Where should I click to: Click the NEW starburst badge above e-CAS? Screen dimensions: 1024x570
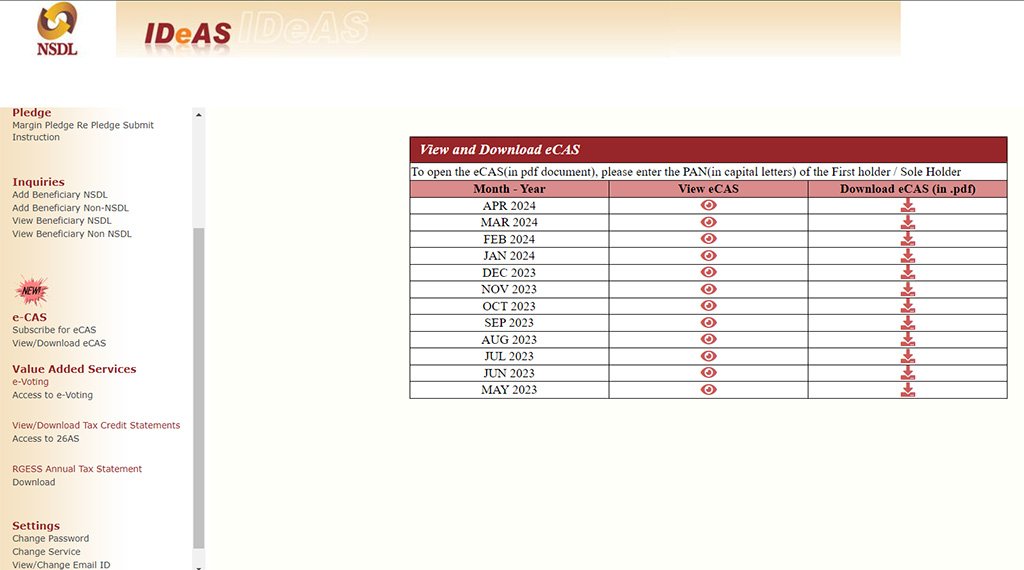tap(31, 291)
